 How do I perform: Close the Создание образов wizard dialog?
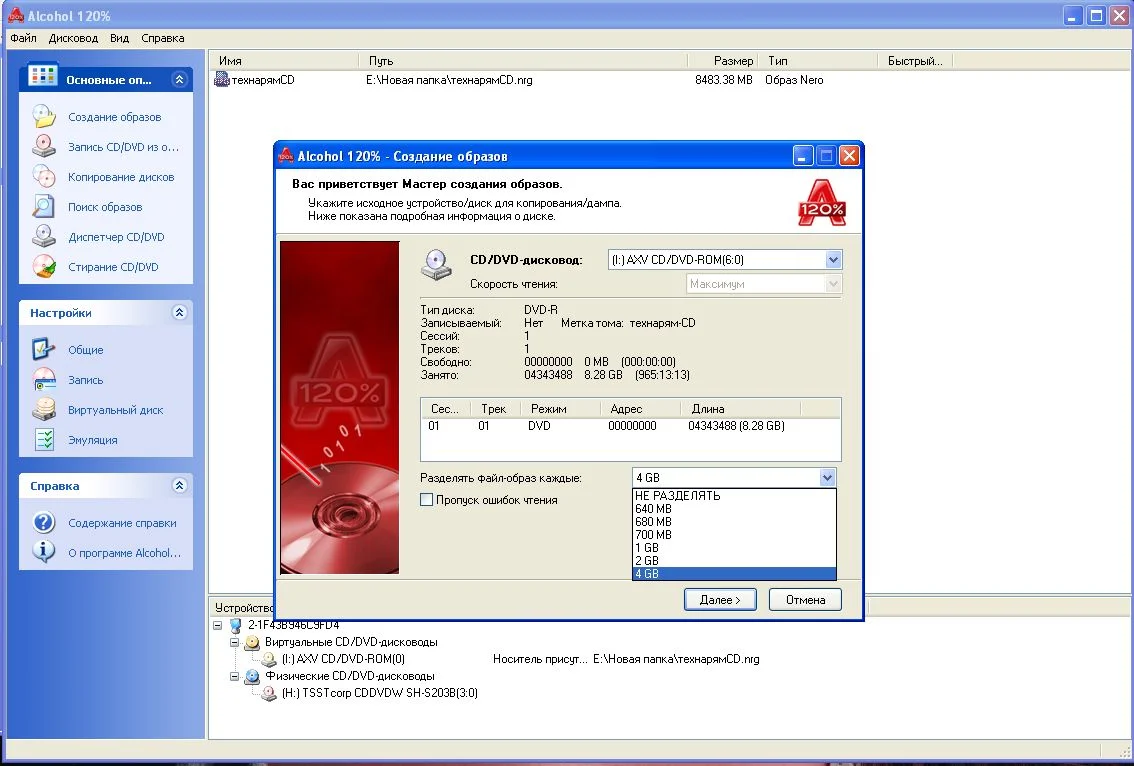click(x=849, y=156)
